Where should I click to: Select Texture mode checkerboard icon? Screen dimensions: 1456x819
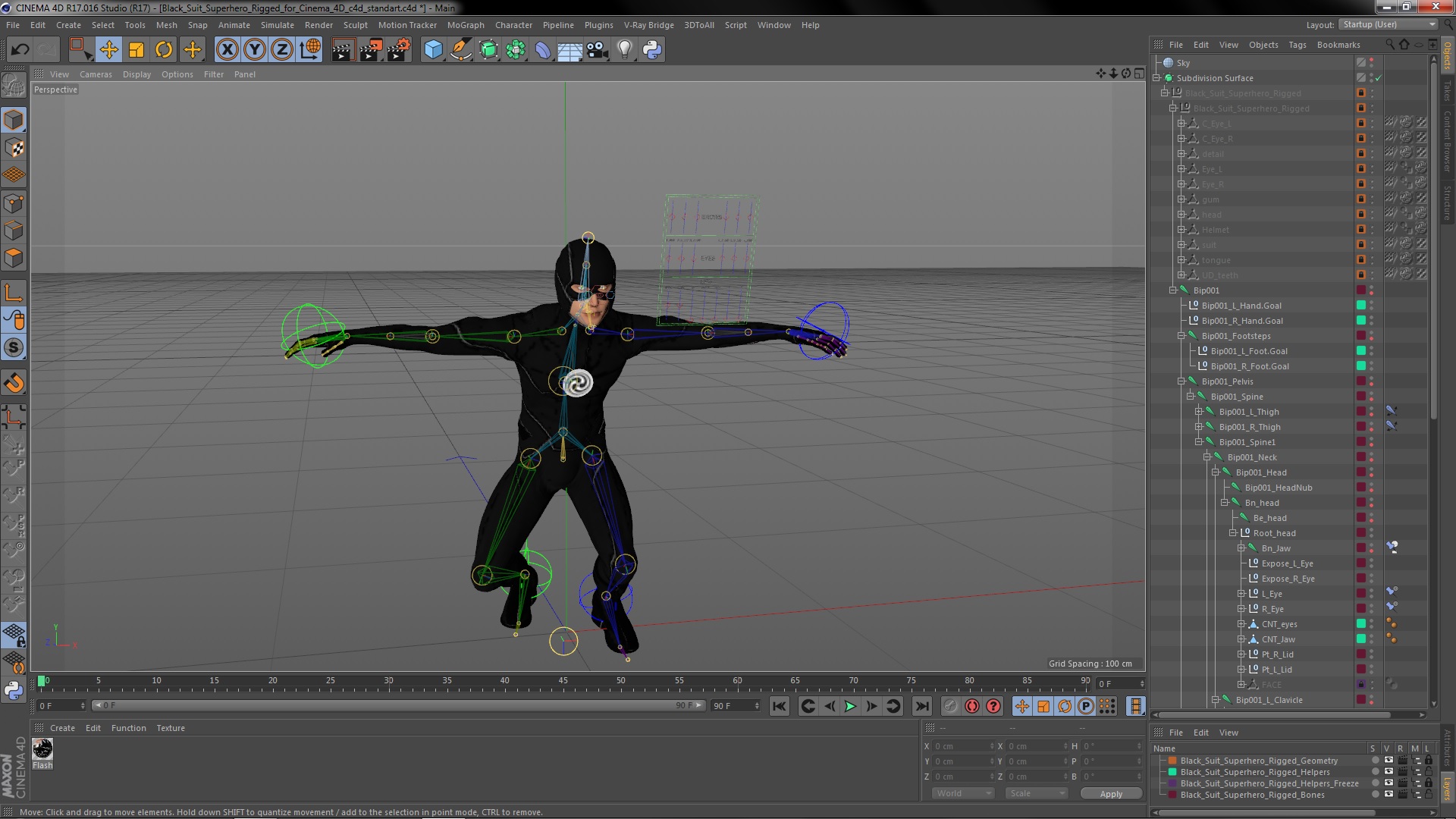pyautogui.click(x=14, y=148)
